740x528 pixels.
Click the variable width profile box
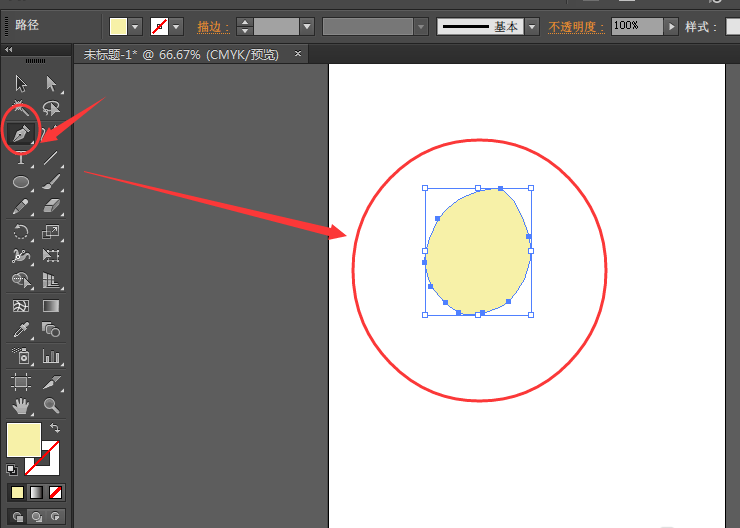[x=368, y=26]
